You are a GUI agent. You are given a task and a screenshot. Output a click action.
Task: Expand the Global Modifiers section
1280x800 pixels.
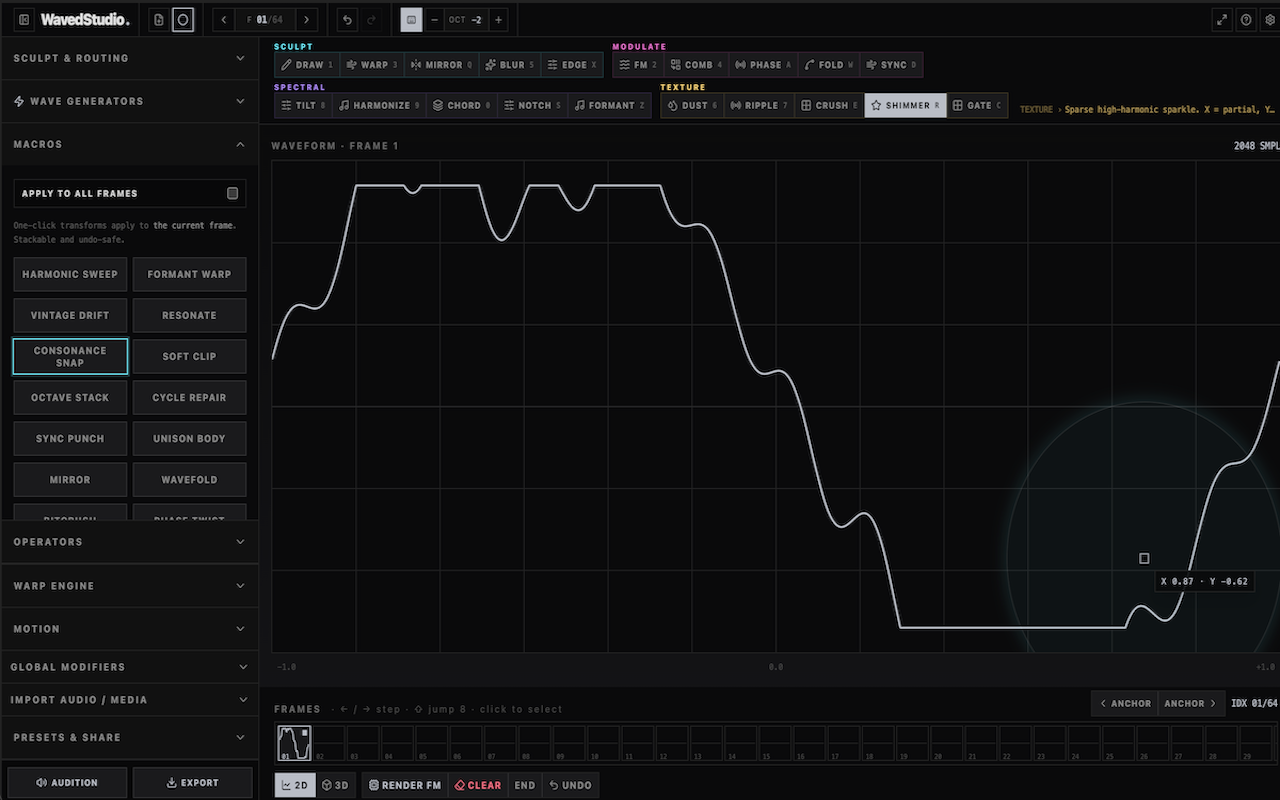[x=129, y=667]
